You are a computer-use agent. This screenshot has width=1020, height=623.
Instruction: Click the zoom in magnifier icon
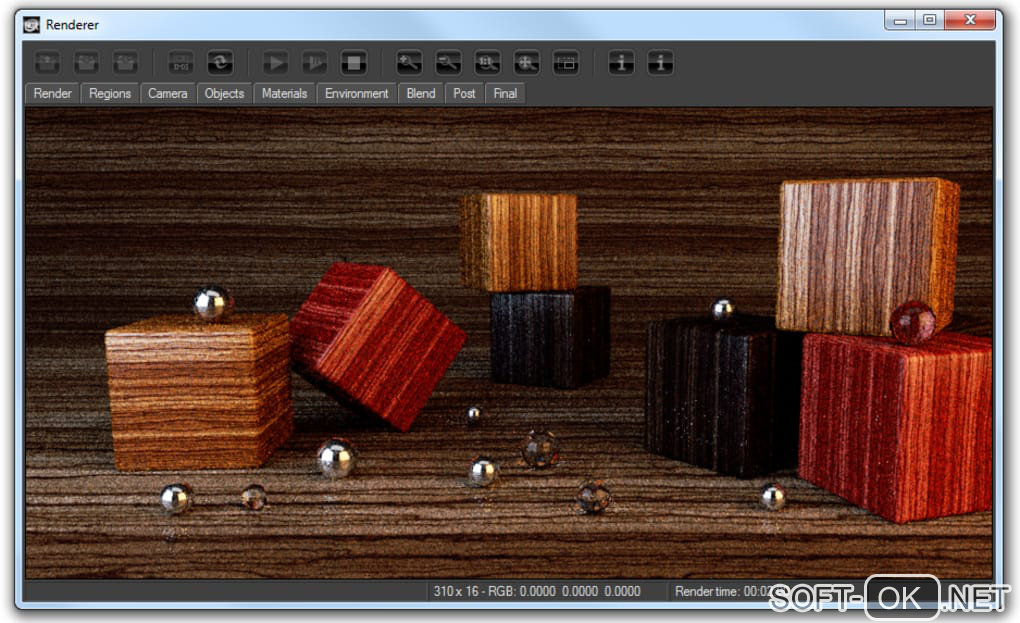pos(409,63)
